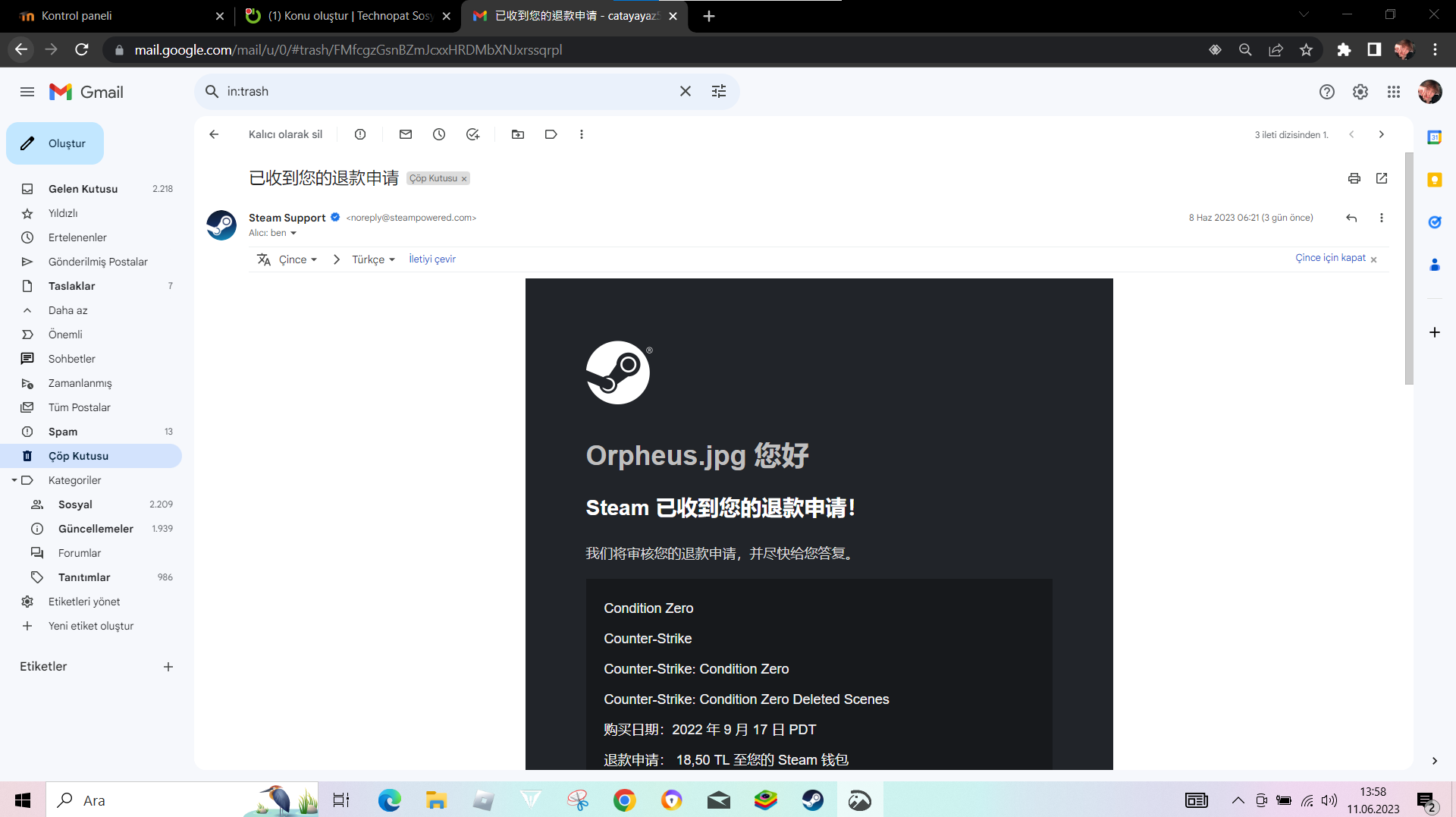Open Gmail main menu hamburger icon
Viewport: 1456px width, 817px height.
pyautogui.click(x=27, y=92)
